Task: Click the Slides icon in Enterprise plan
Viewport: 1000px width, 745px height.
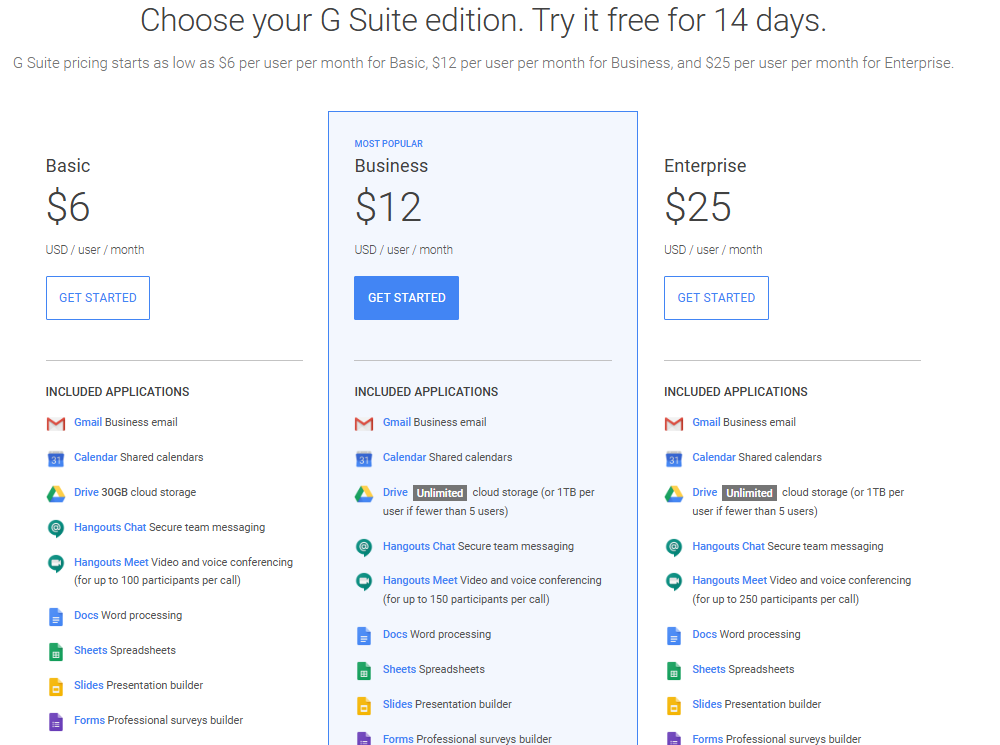Action: (674, 706)
